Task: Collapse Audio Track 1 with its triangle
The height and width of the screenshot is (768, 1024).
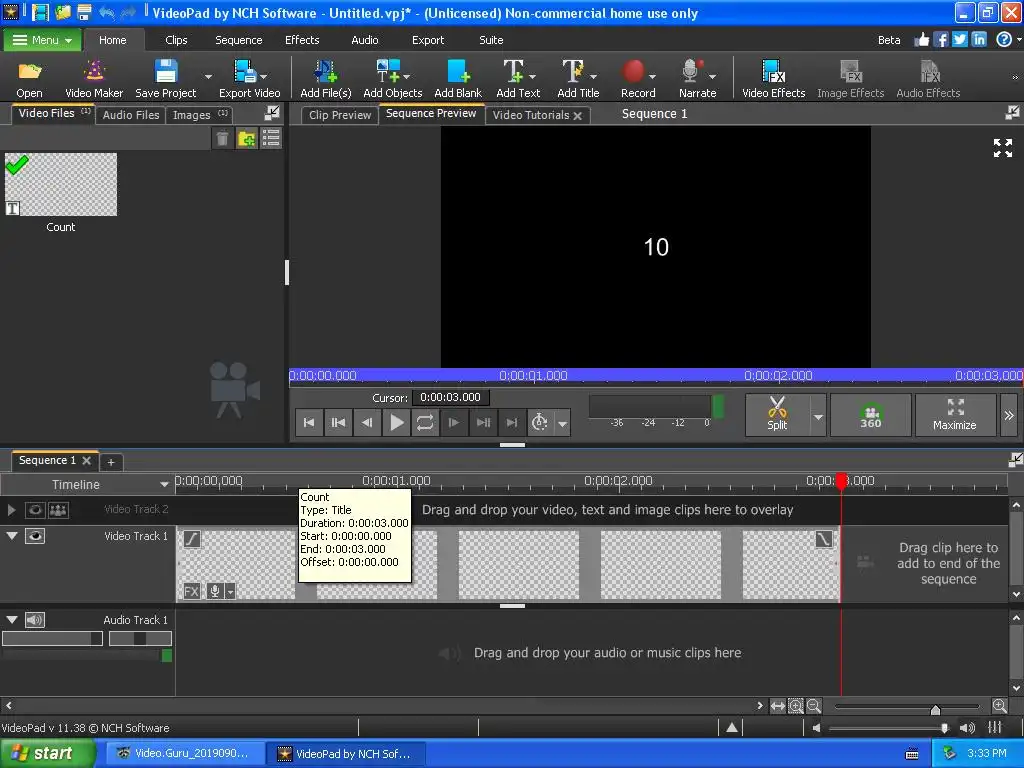Action: click(x=12, y=620)
